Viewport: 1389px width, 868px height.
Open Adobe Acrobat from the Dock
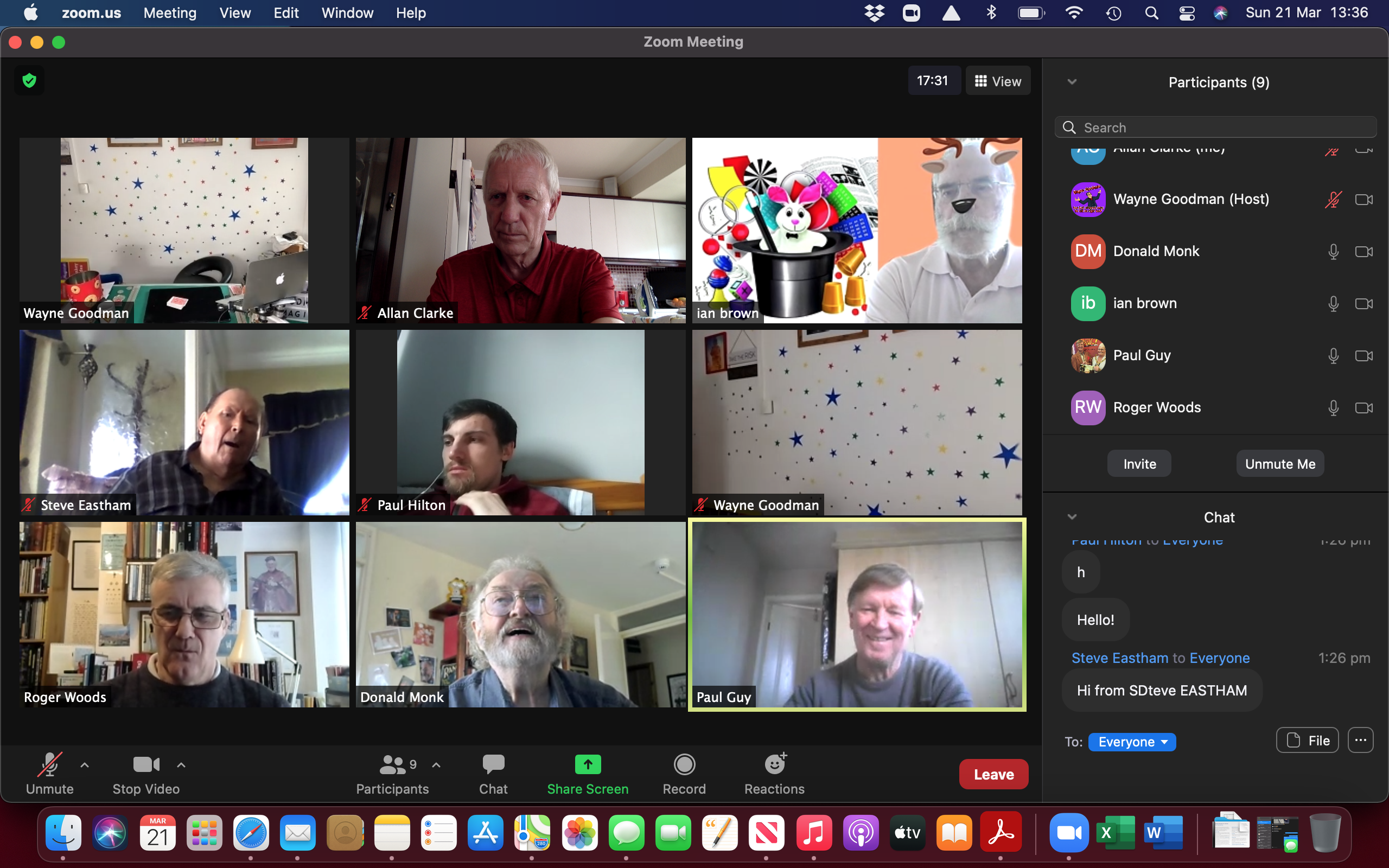click(x=1001, y=832)
